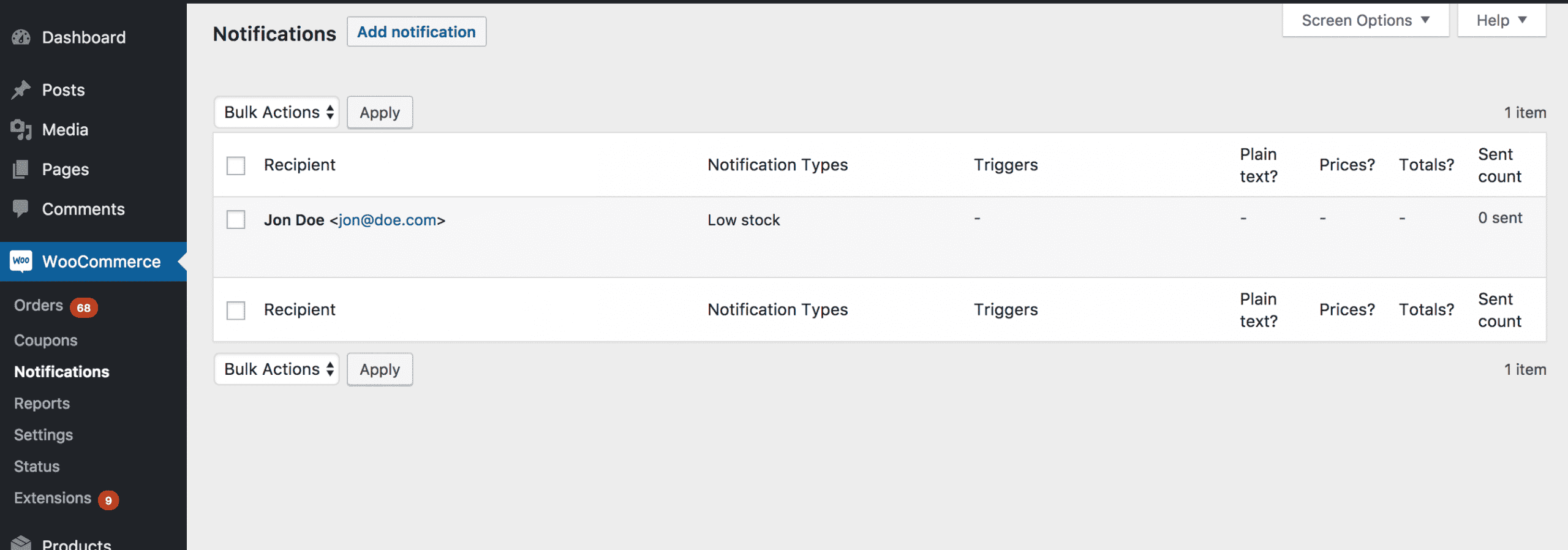Viewport: 1568px width, 550px height.
Task: Expand the Help dropdown tab
Action: click(1501, 21)
